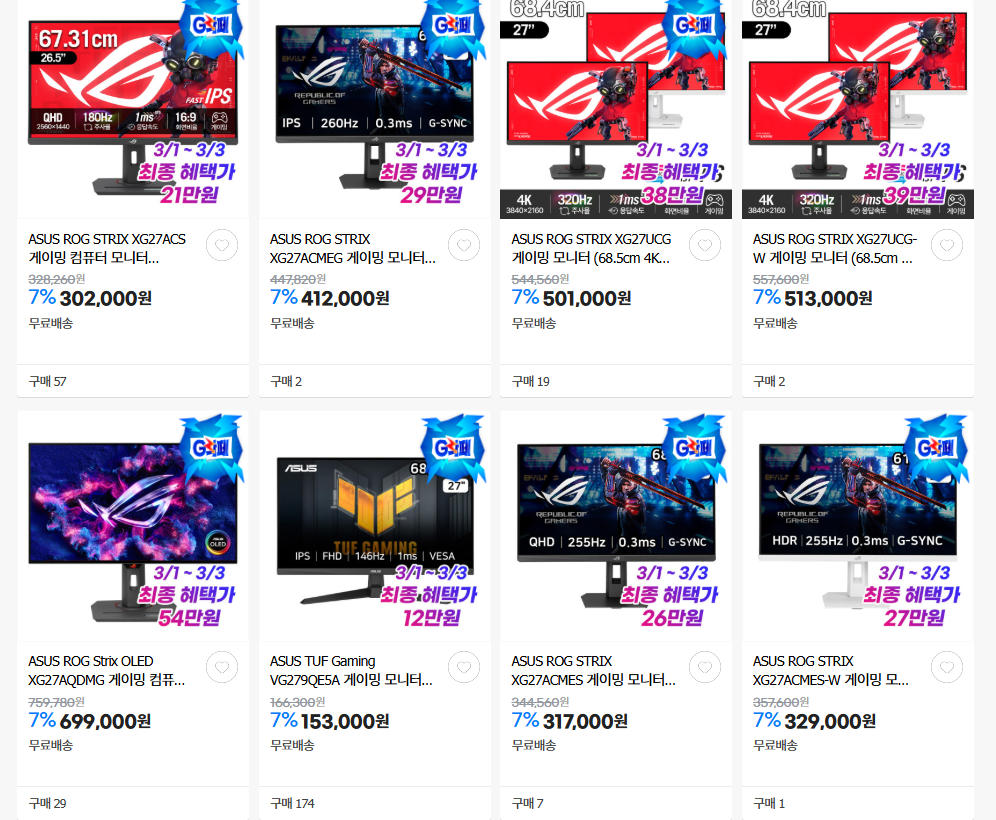Toggle wishlist heart for XG27AQDMG OLED monitor
The height and width of the screenshot is (820, 996).
[x=222, y=668]
